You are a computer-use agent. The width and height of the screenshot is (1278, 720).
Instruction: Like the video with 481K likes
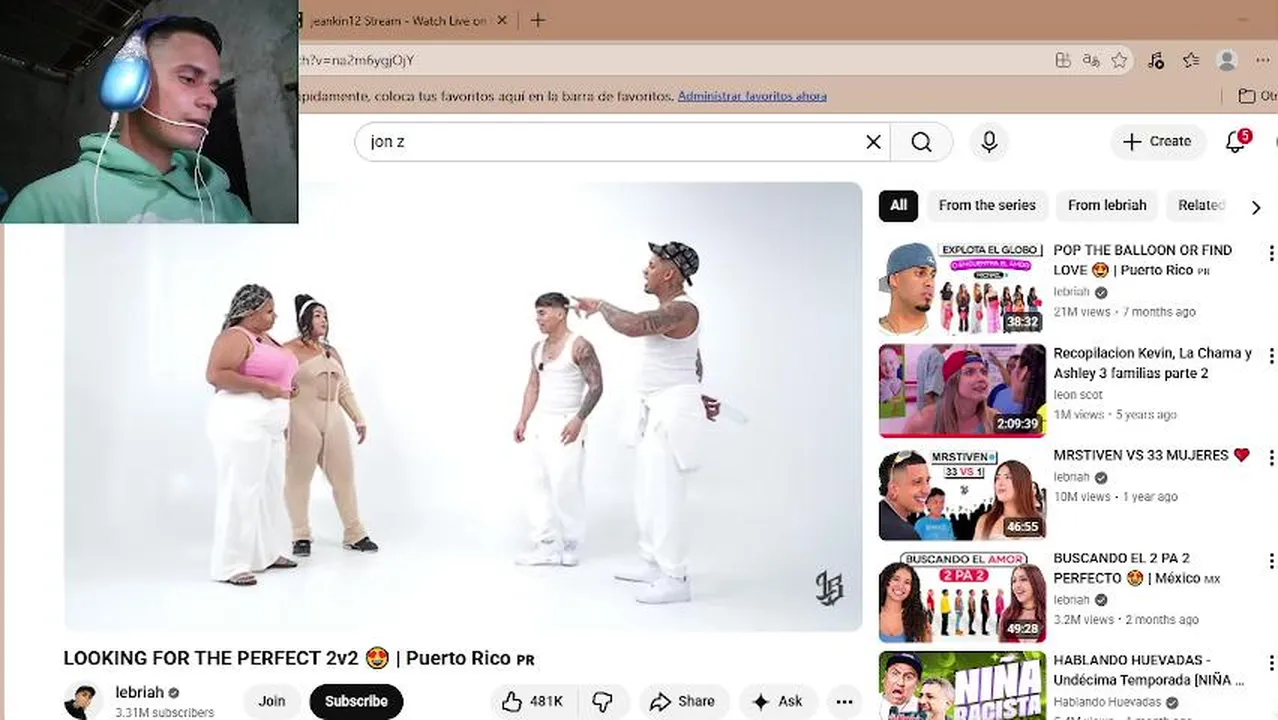[532, 701]
